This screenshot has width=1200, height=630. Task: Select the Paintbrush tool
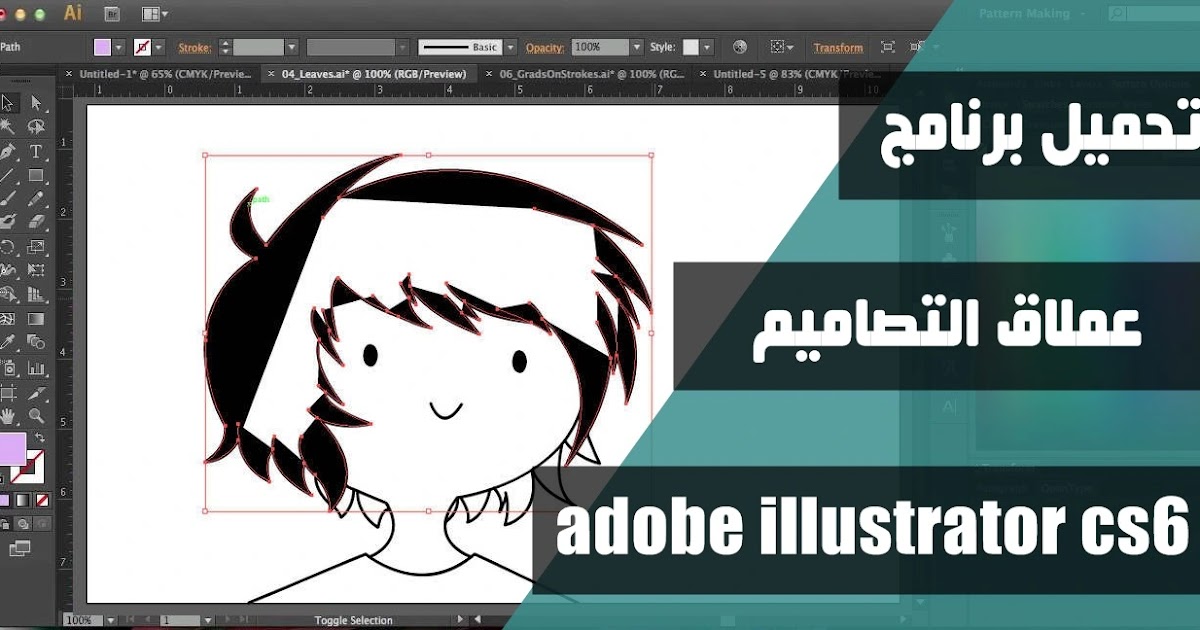(x=8, y=199)
